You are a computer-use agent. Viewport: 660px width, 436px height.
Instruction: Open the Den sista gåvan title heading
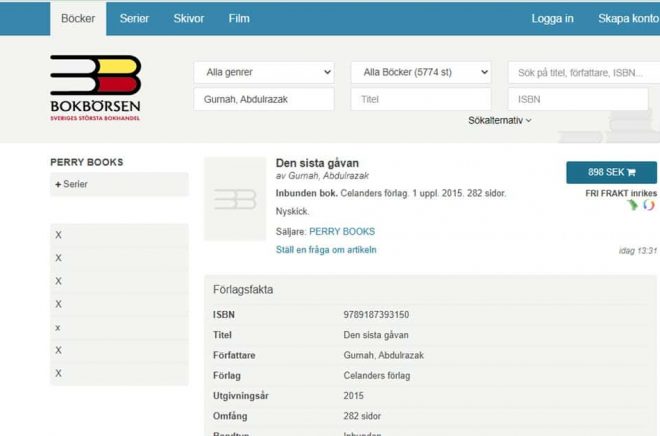(x=317, y=163)
